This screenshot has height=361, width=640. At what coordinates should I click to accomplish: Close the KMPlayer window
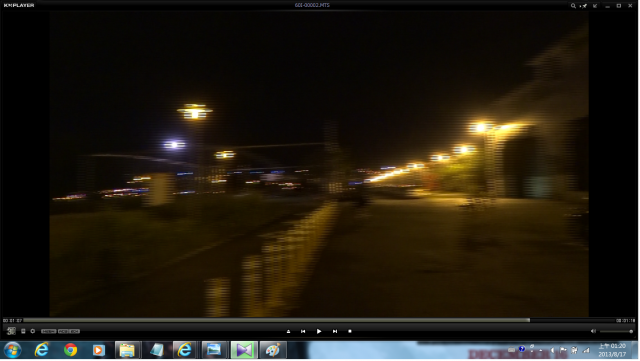[x=631, y=6]
